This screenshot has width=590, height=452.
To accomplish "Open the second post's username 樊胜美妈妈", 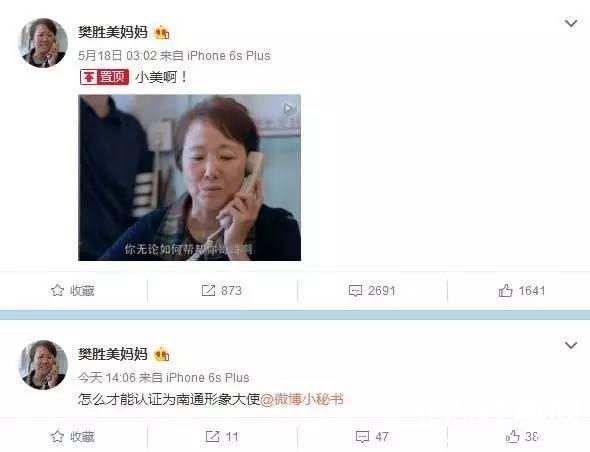I will (113, 354).
